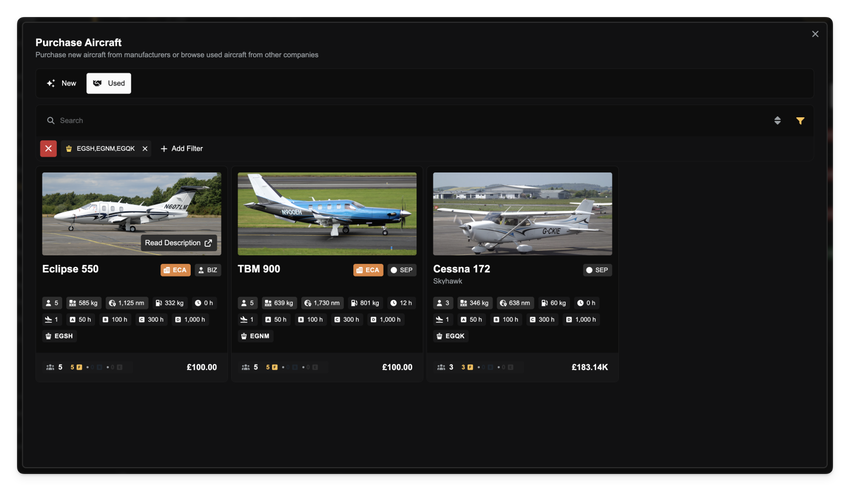This screenshot has height=491, width=850.
Task: Click Add Filter
Action: tap(181, 148)
